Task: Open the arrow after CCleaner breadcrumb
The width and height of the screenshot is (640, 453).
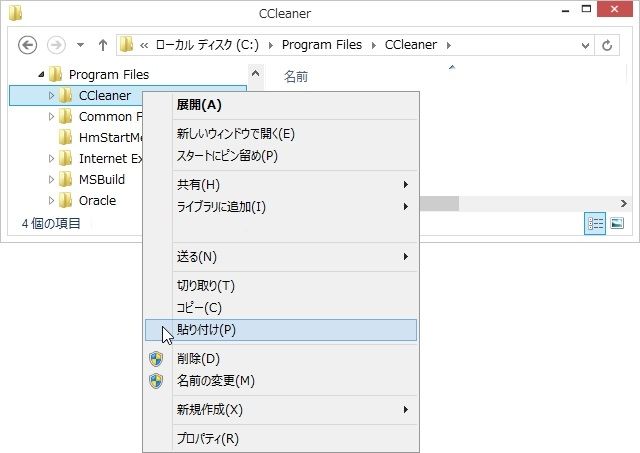Action: click(x=449, y=45)
